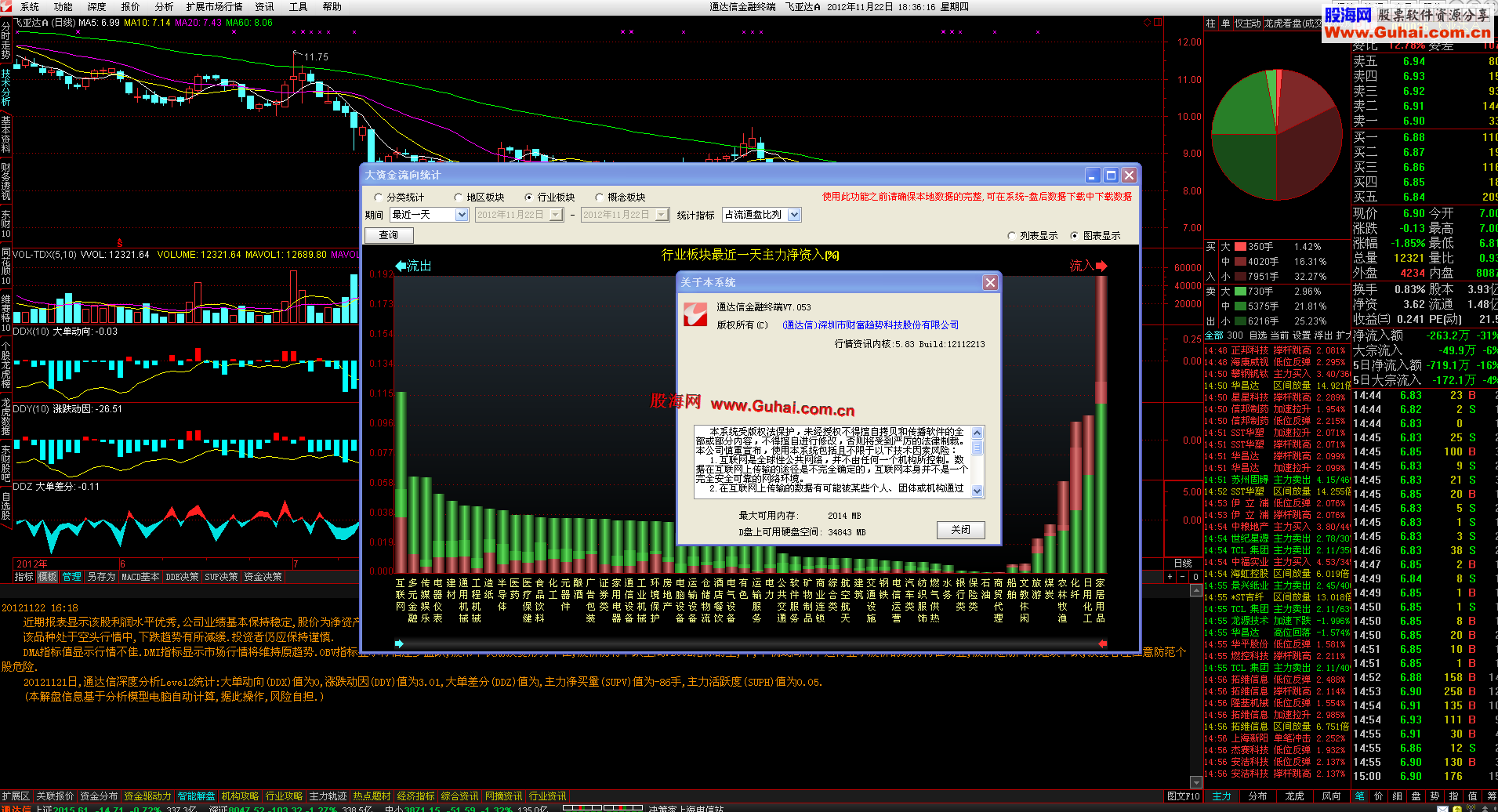This screenshot has height=812, width=1498.
Task: Open the 关联报价 bottom tab
Action: tap(55, 796)
